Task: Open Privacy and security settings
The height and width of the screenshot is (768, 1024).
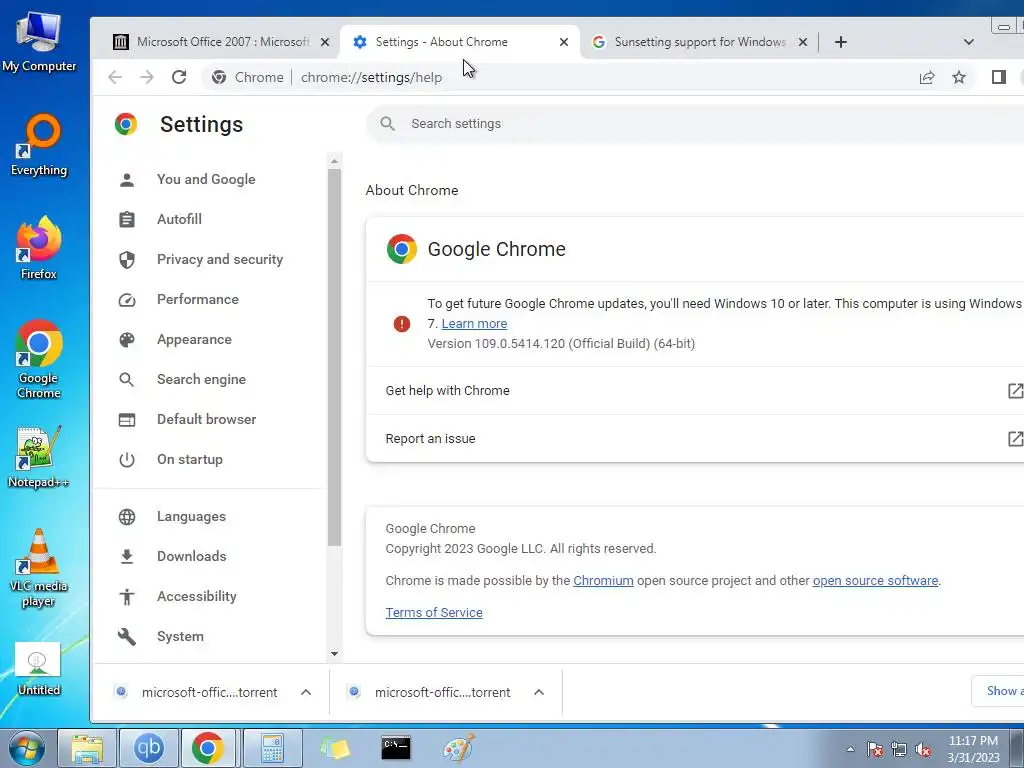Action: point(219,259)
